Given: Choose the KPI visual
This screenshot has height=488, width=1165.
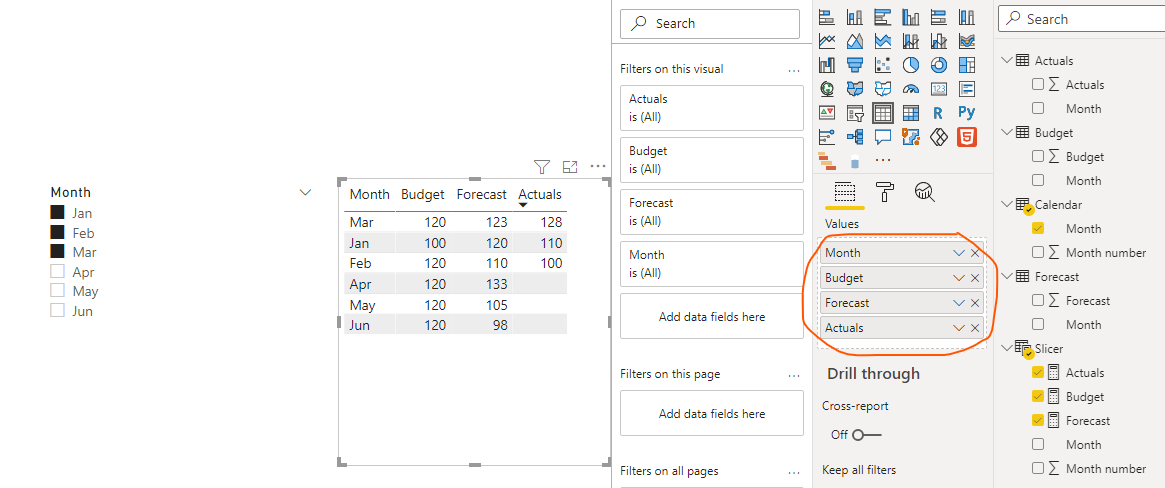Looking at the screenshot, I should tap(827, 112).
